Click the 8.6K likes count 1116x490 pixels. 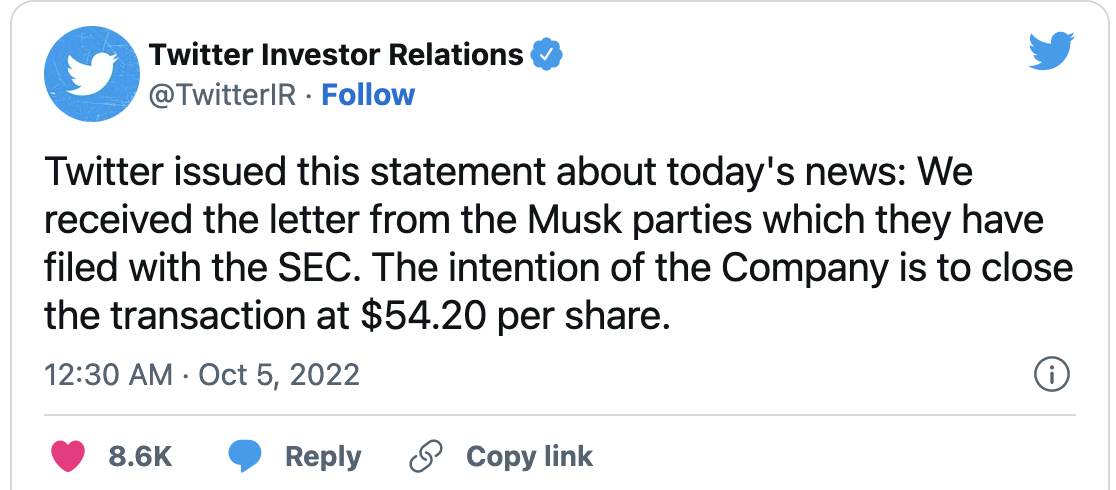click(140, 457)
